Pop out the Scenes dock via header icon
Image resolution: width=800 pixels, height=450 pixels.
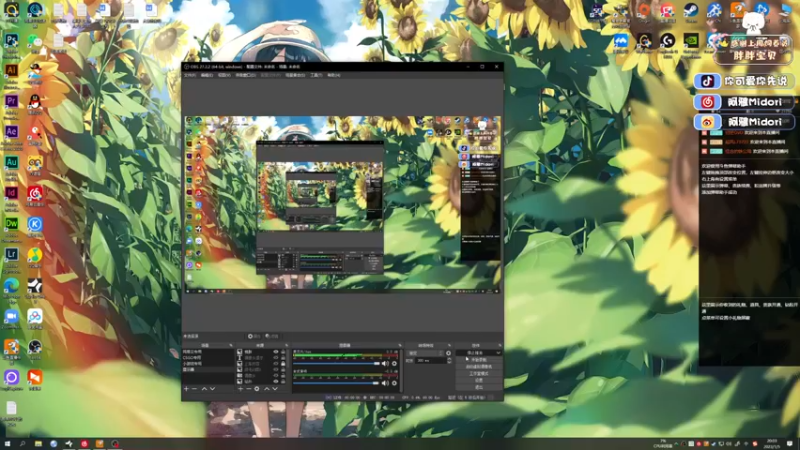[231, 345]
